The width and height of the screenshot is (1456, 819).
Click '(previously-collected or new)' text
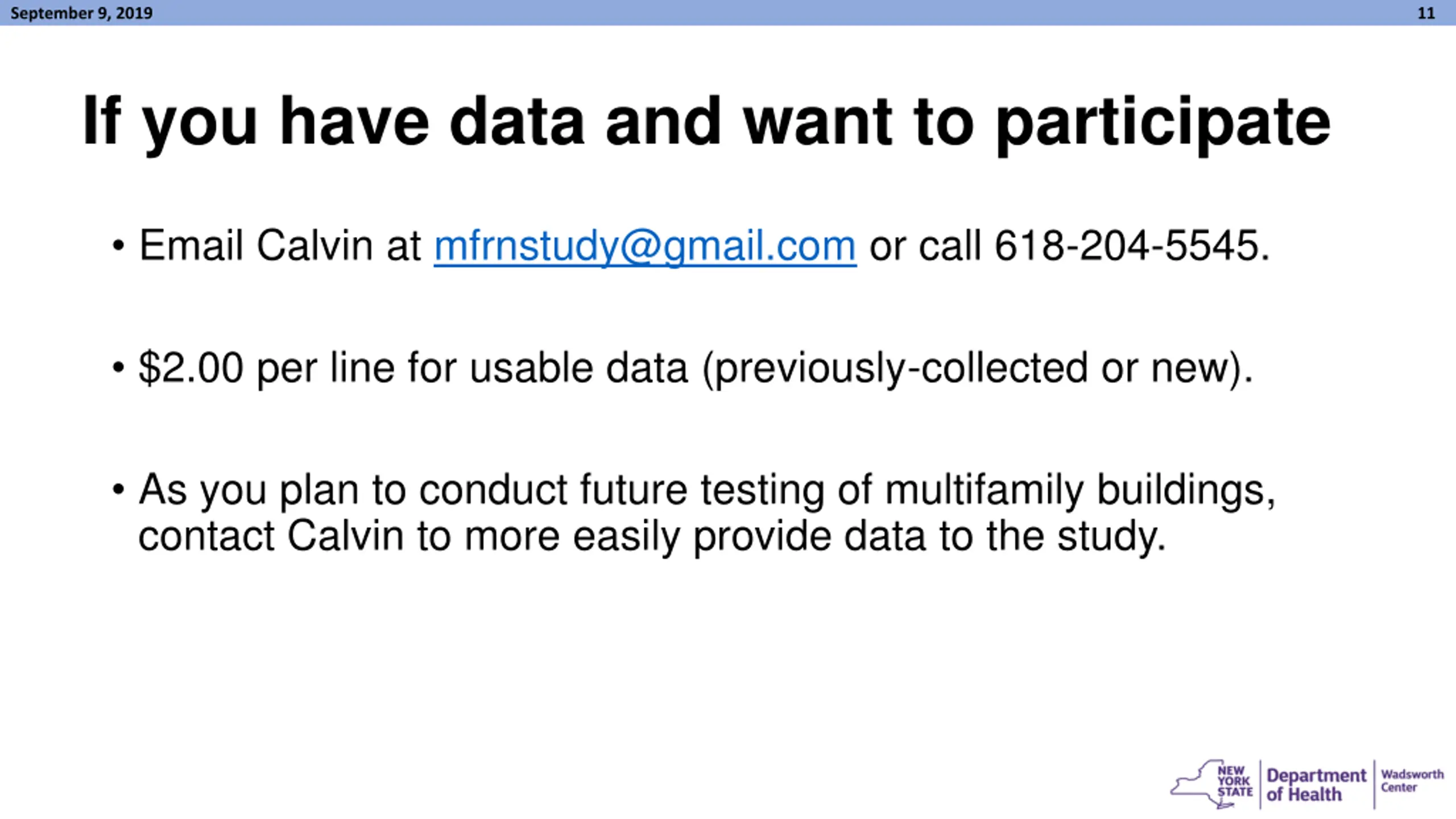(978, 369)
